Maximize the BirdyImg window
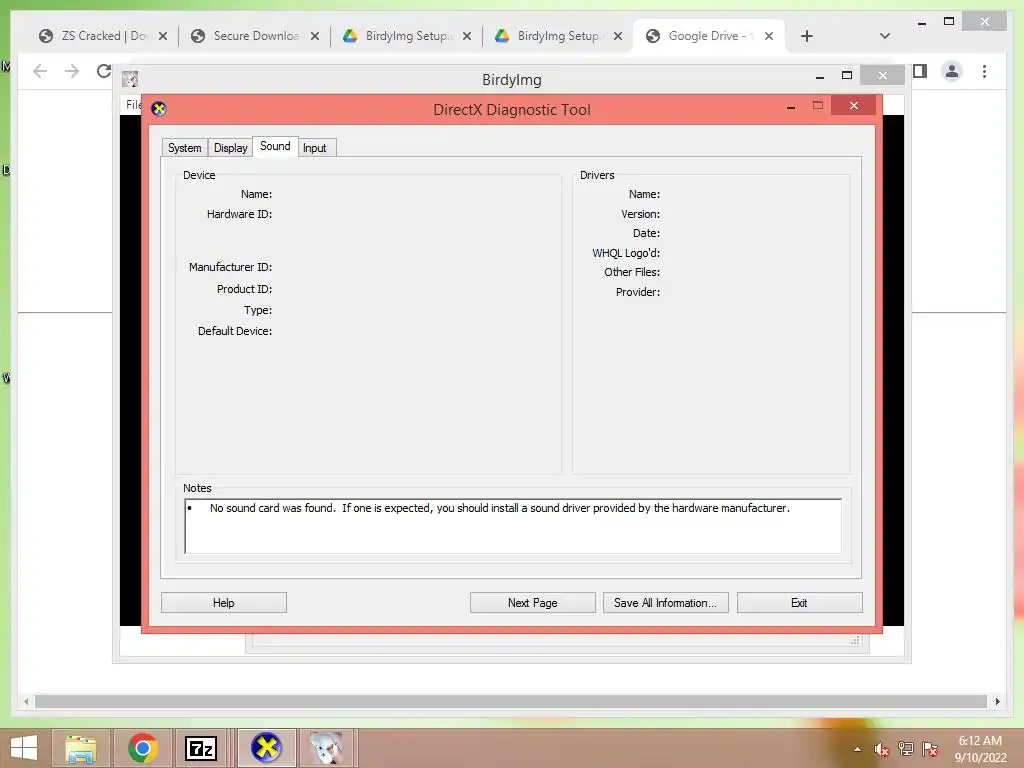The width and height of the screenshot is (1024, 768). (x=847, y=75)
